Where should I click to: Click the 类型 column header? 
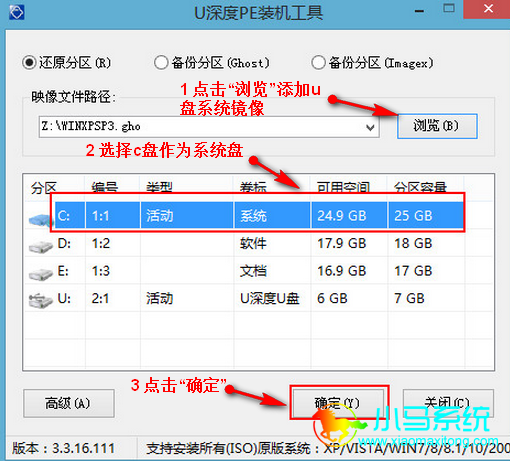click(x=159, y=188)
